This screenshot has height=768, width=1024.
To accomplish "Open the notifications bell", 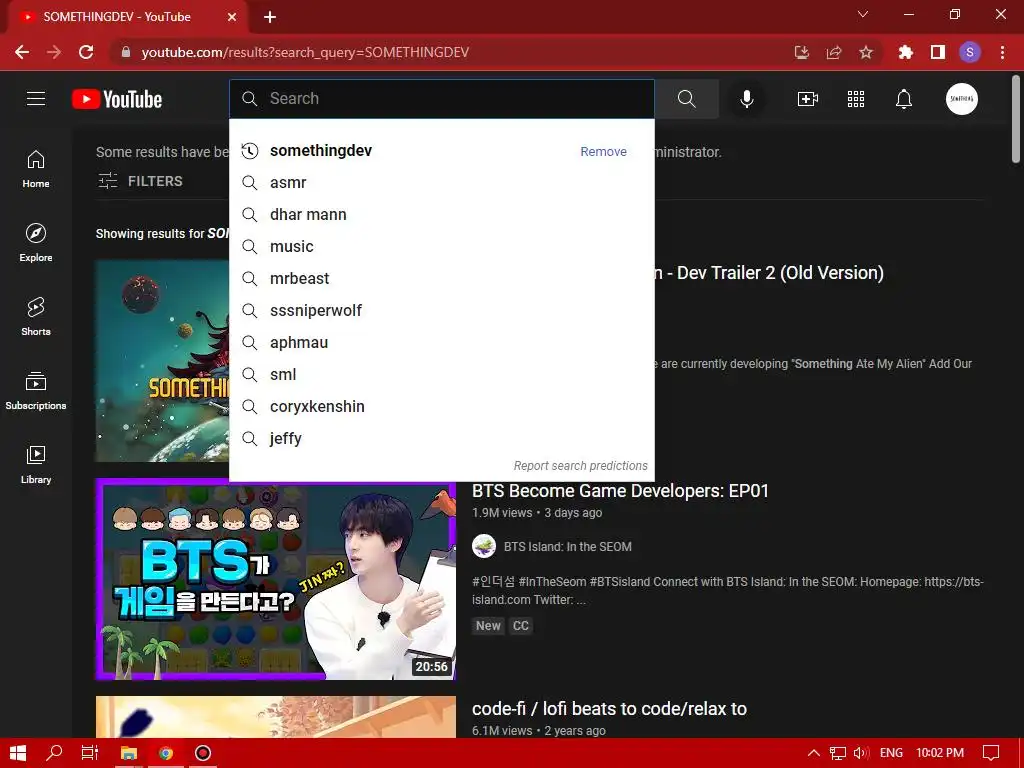I will [x=903, y=99].
